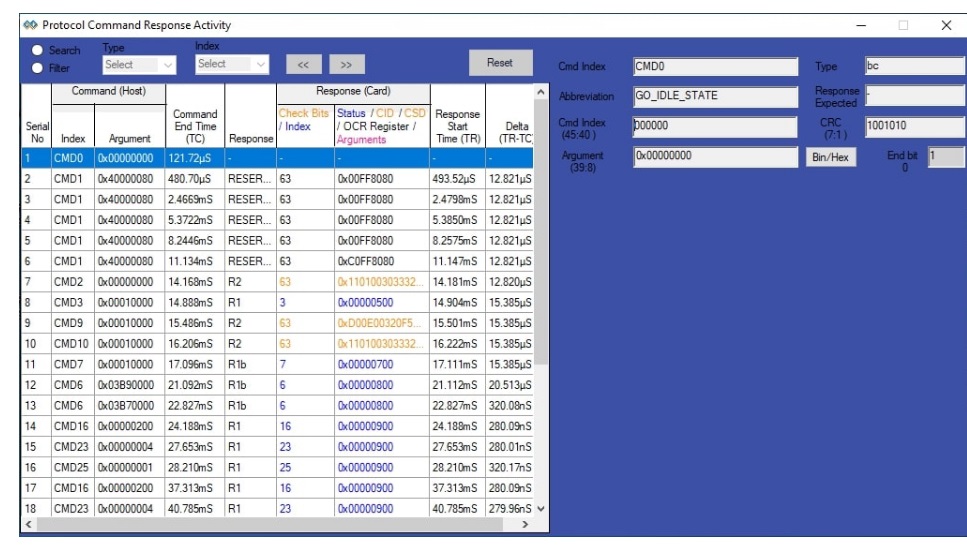Open the Index Select dropdown
Viewport: 967px width, 545px height.
(232, 64)
